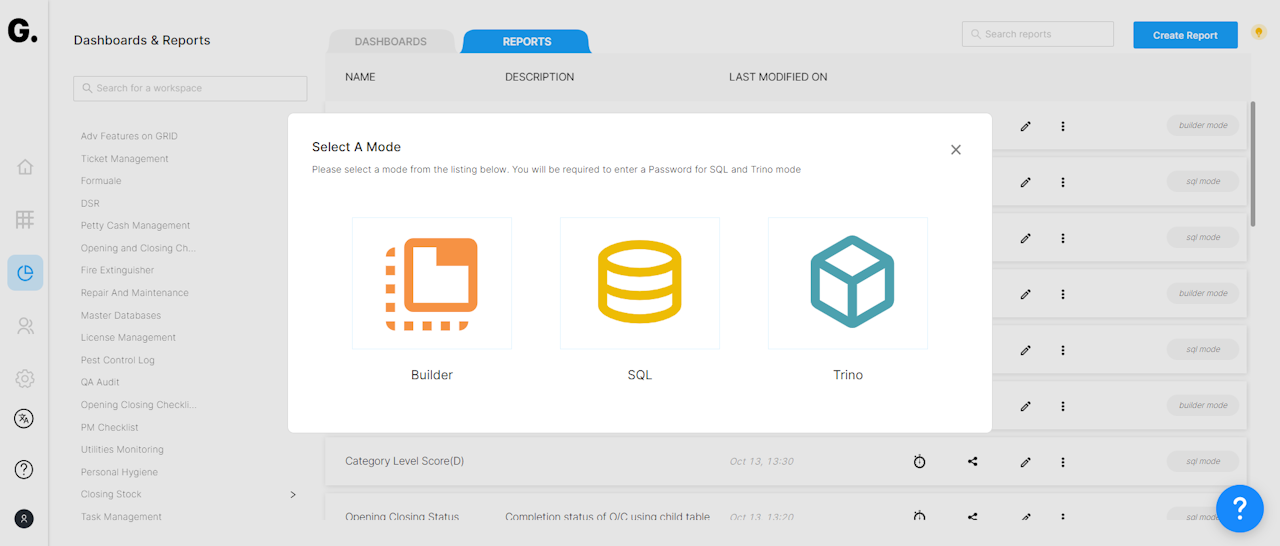Open Opening and Closing Ch... workspace
The image size is (1280, 546).
coord(139,248)
